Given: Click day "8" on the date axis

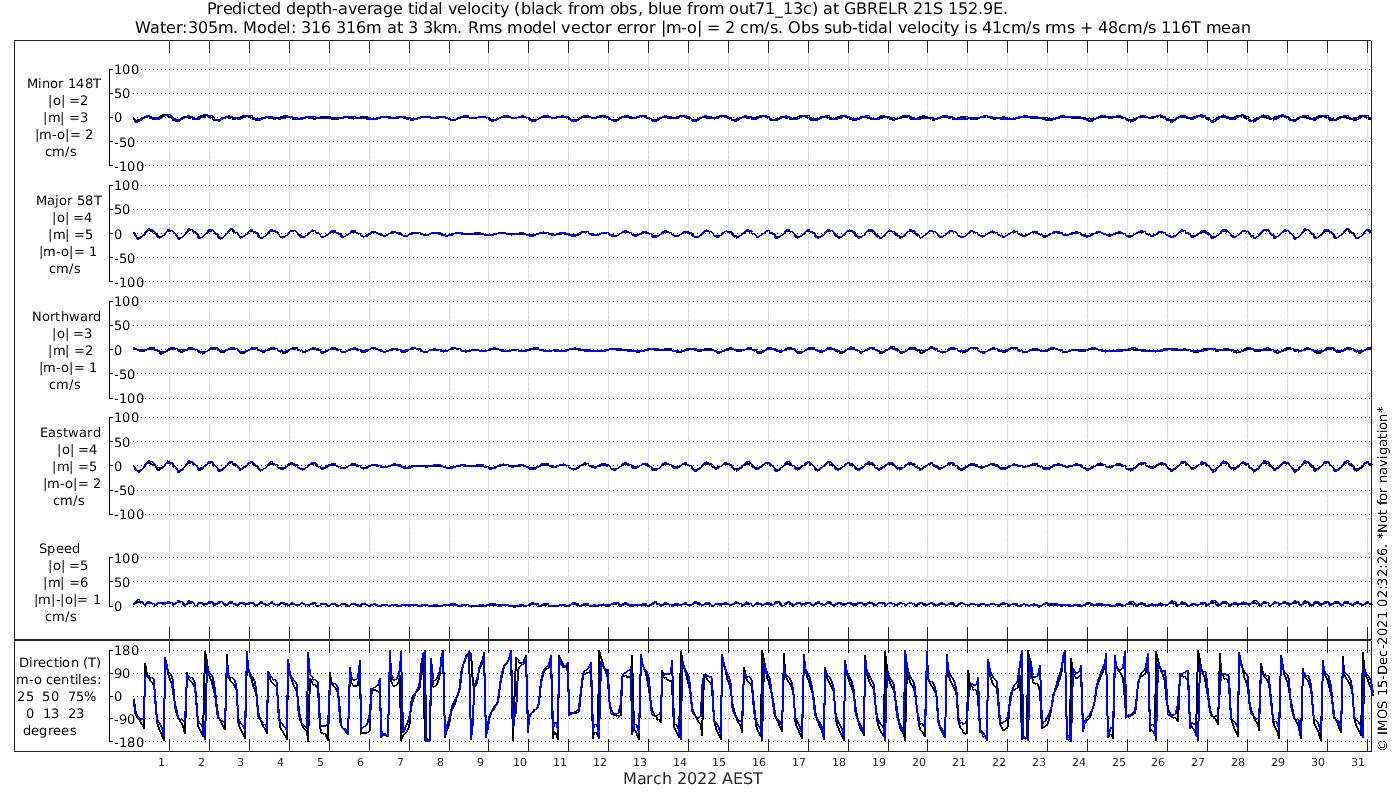Looking at the screenshot, I should click(x=440, y=762).
